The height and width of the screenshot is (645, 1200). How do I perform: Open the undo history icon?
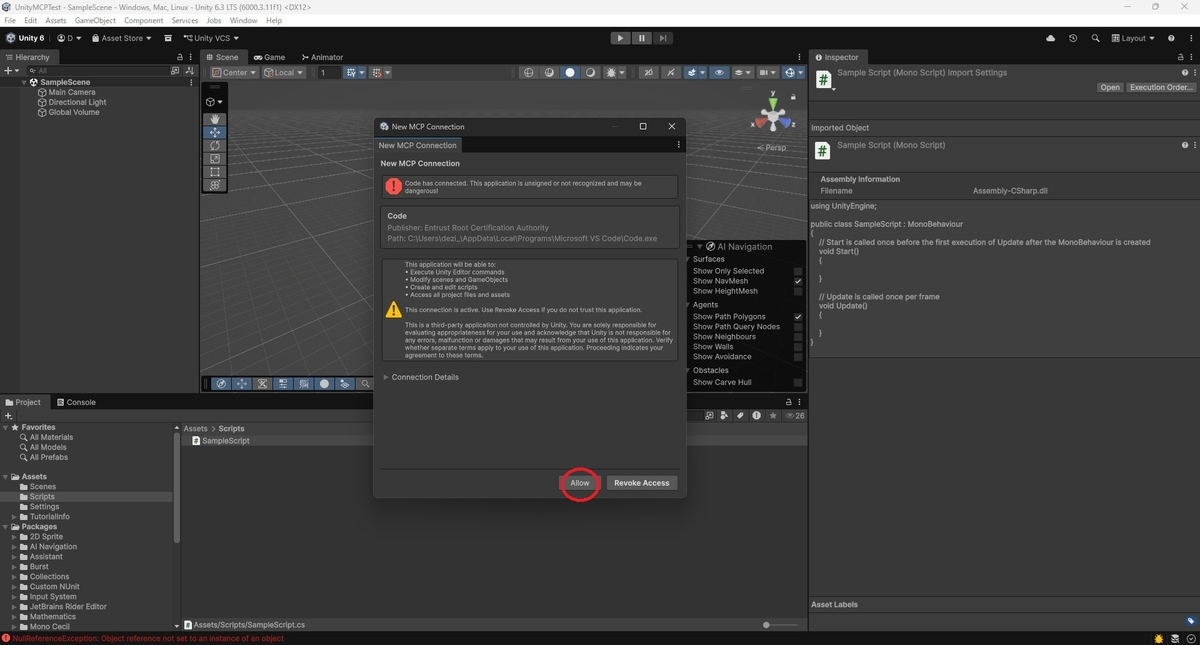click(x=1073, y=38)
